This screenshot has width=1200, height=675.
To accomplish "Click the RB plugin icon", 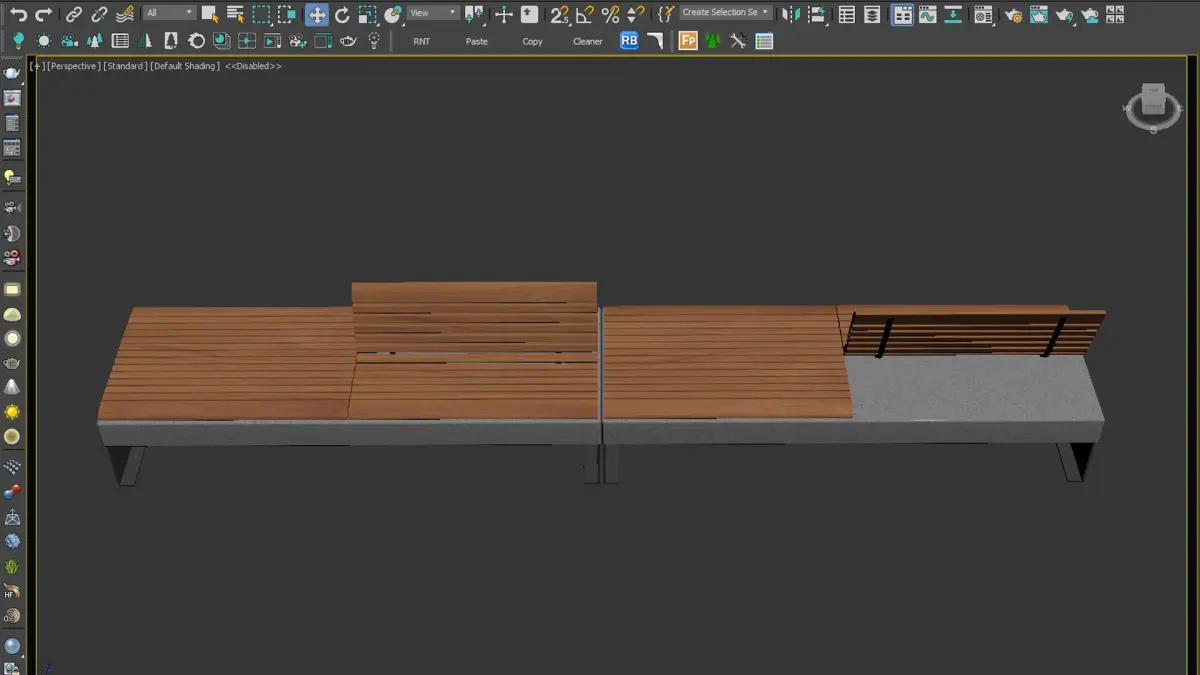I will 629,41.
